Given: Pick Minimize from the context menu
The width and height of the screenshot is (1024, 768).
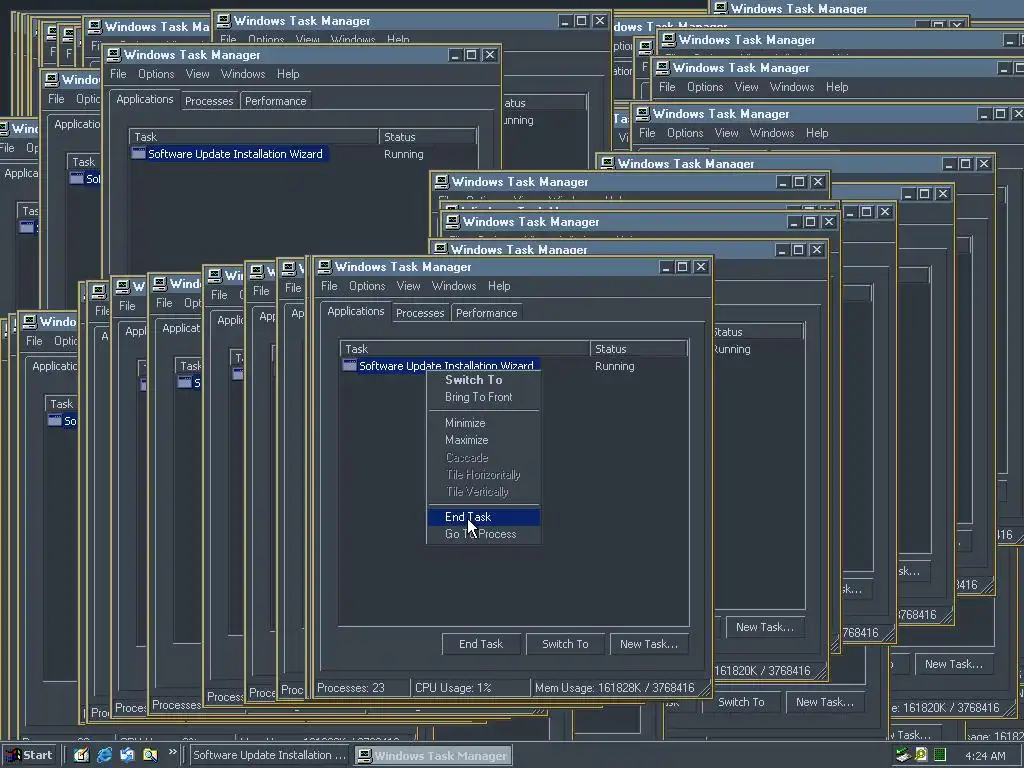Looking at the screenshot, I should point(483,423).
